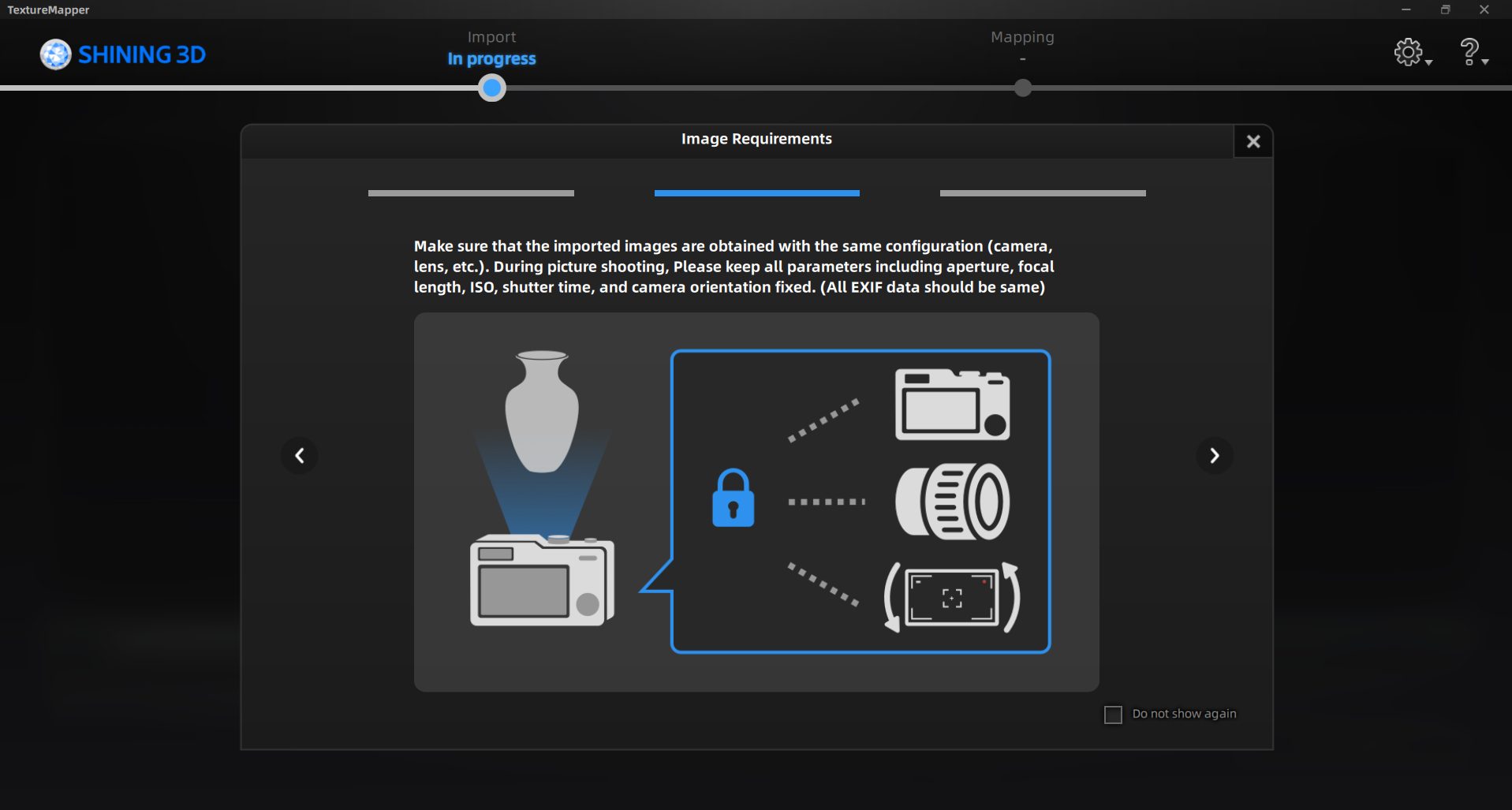Select the second blue slide indicator bar
Screen dimensions: 1512x810
coord(756,193)
